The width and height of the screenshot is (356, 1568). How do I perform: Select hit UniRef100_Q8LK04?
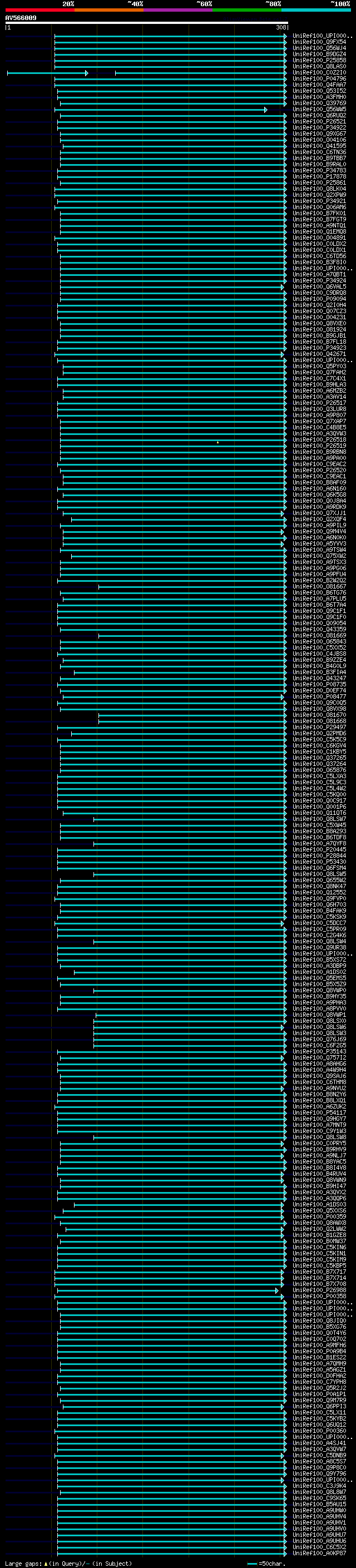(x=319, y=189)
